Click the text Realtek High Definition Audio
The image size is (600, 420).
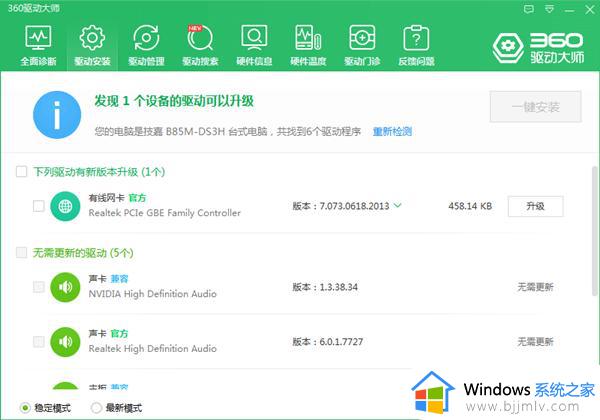(152, 348)
